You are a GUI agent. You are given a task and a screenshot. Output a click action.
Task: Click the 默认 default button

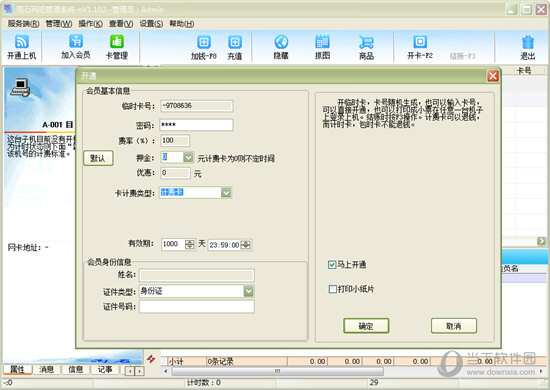tap(98, 158)
